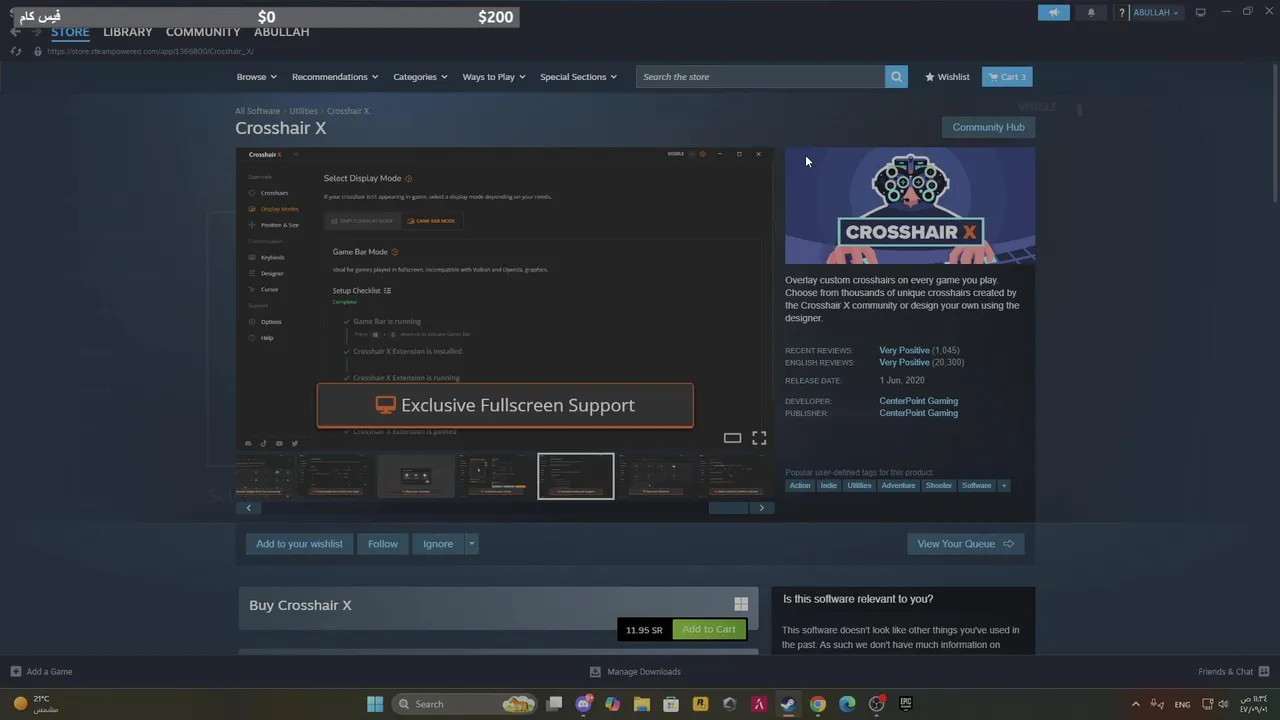1280x720 pixels.
Task: Click the plus icon to add tags
Action: [x=1003, y=486]
